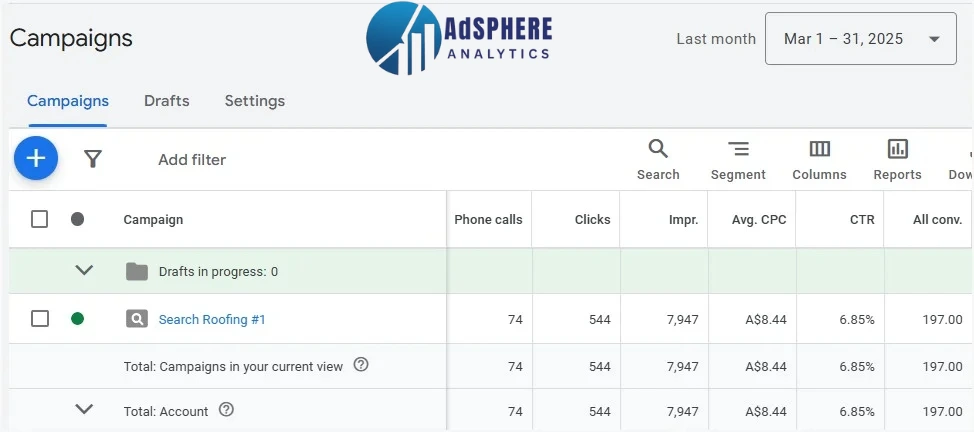
Task: Open the filter funnel icon
Action: tap(93, 159)
